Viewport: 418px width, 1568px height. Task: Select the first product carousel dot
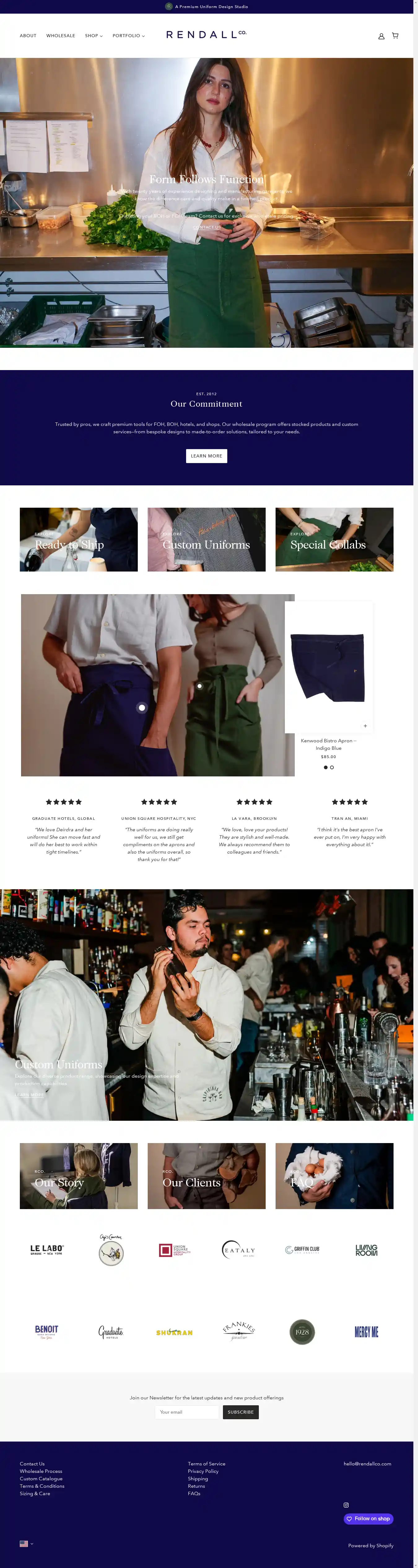click(x=325, y=767)
